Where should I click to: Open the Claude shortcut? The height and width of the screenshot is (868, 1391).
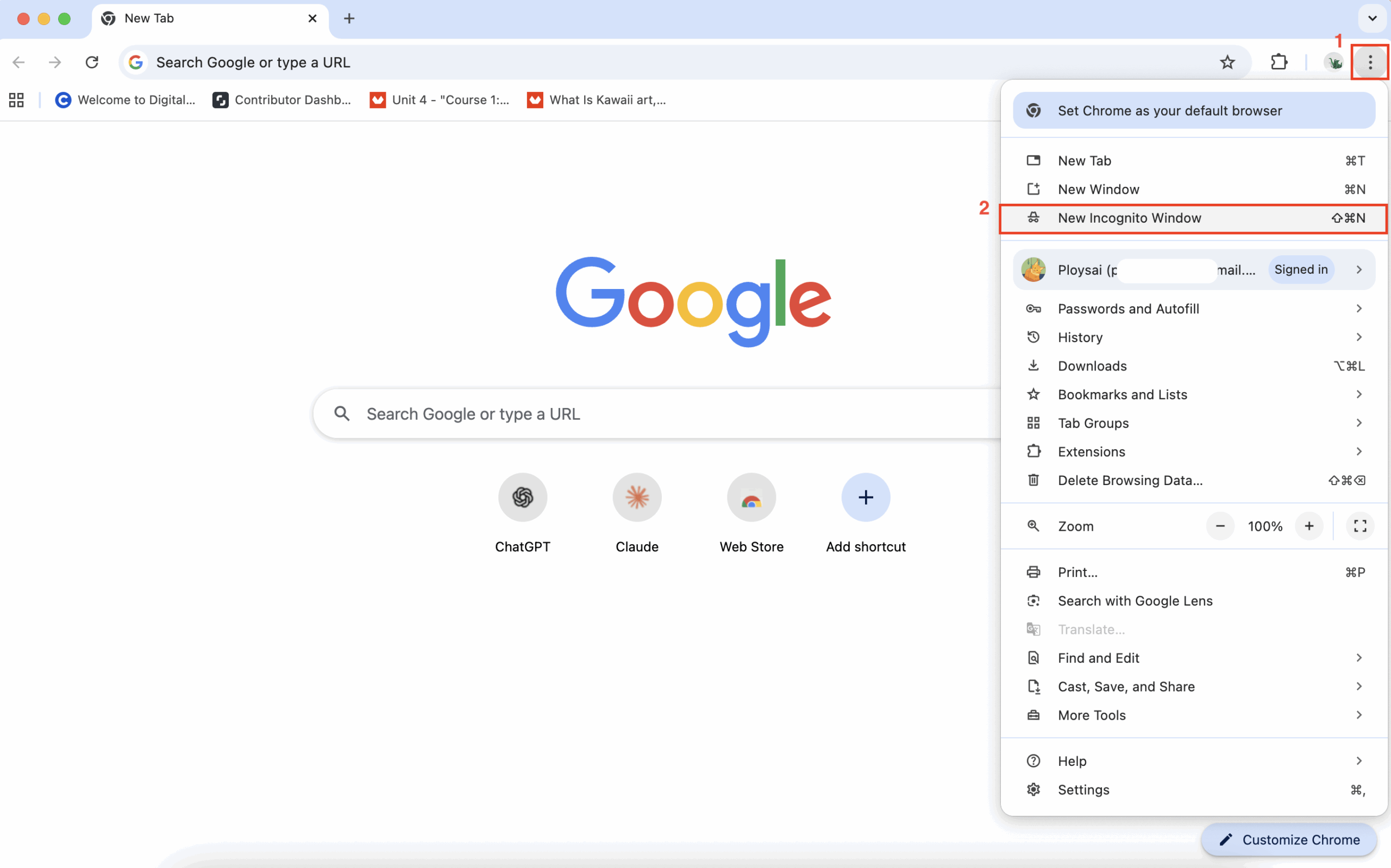click(637, 497)
